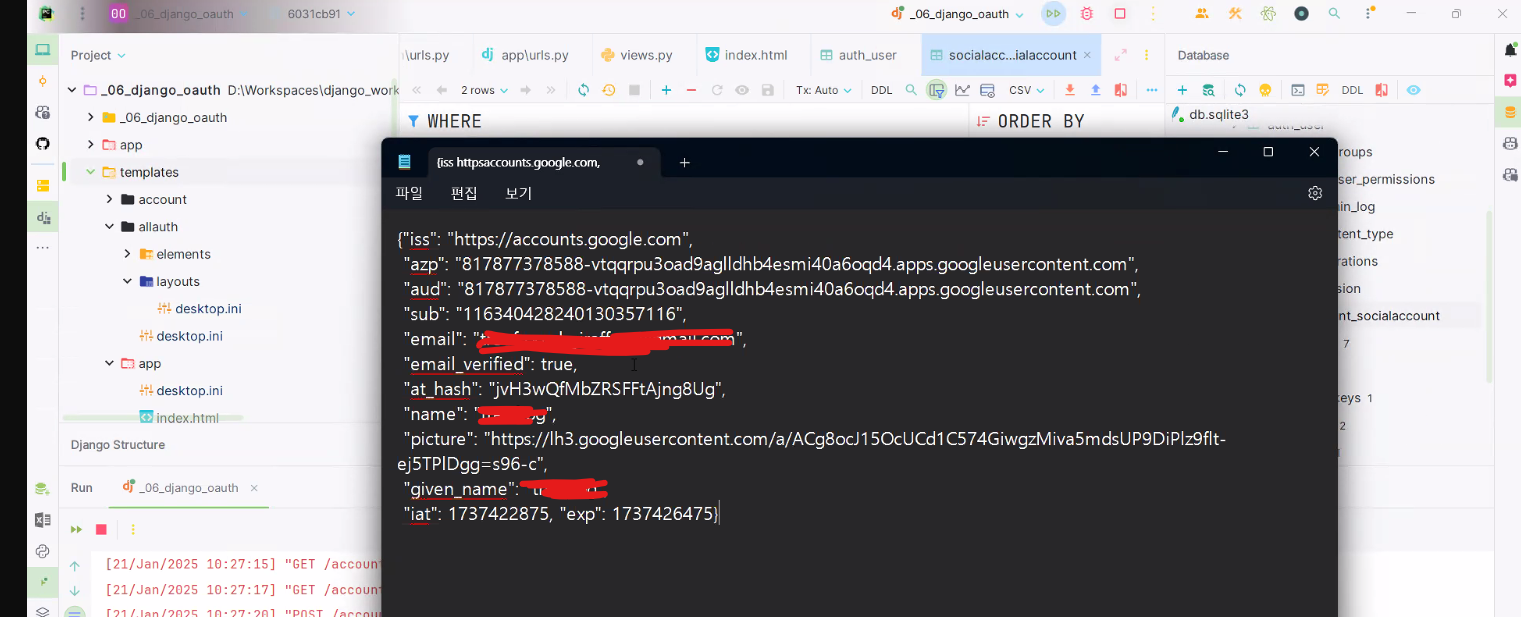The image size is (1521, 617).
Task: Open the Database tool window icon
Action: tap(1510, 112)
